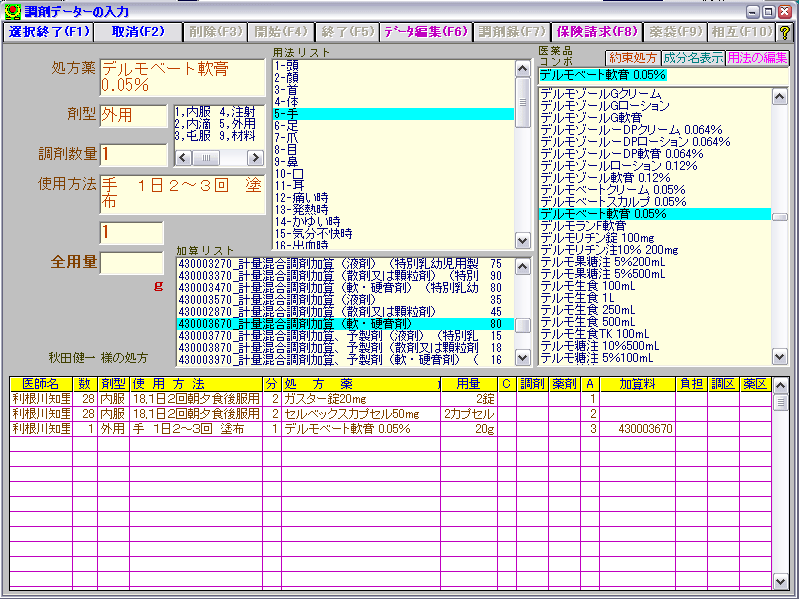This screenshot has width=800, height=600.
Task: Click 1,内服 in 剤型 type list
Action: click(193, 112)
